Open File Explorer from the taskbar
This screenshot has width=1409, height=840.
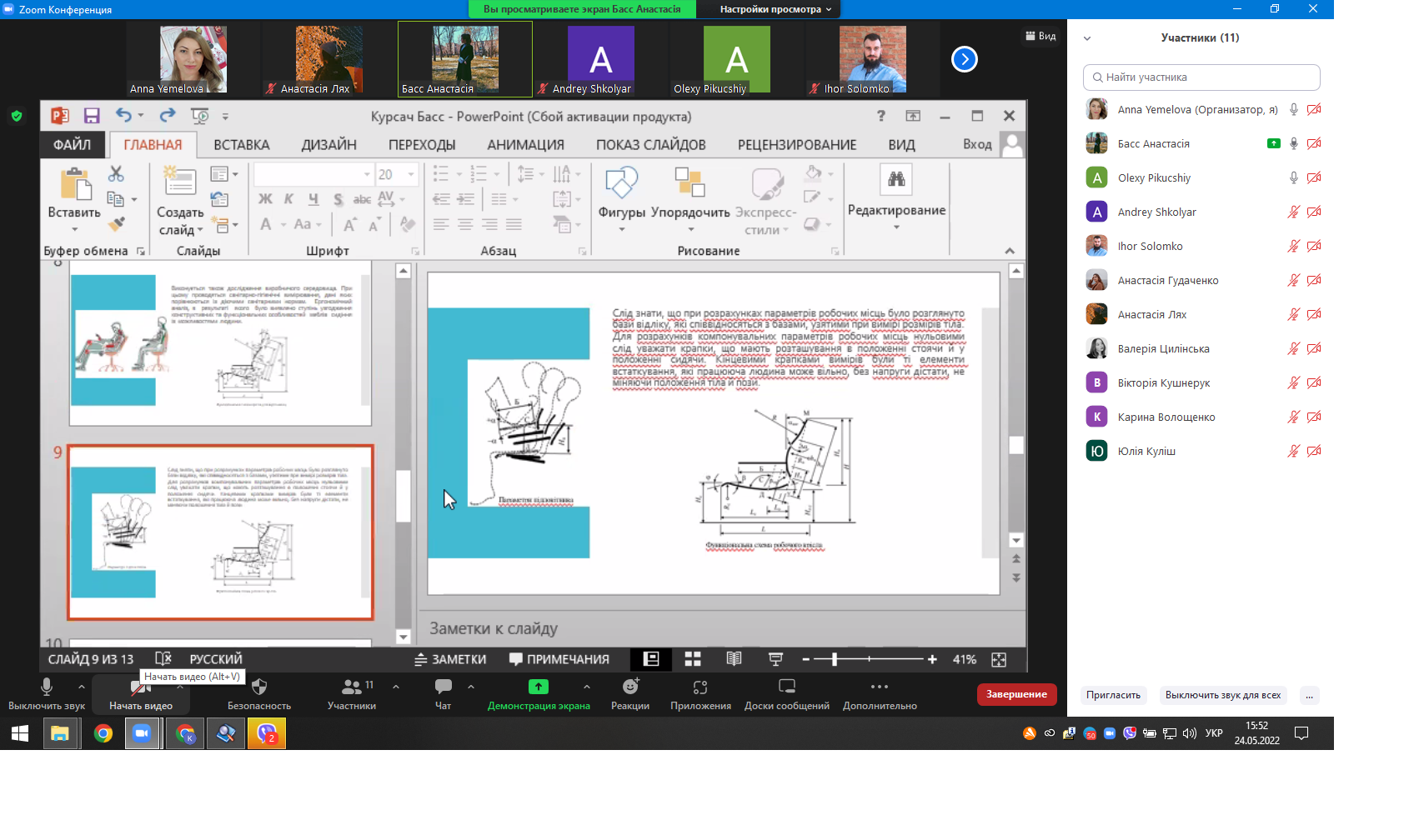click(x=60, y=733)
